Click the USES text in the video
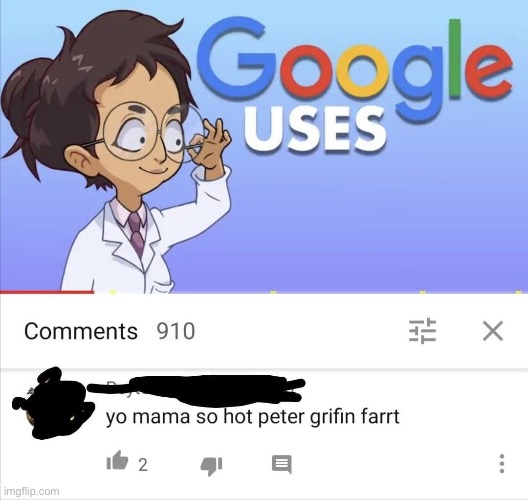This screenshot has height=500, width=528. click(x=315, y=129)
